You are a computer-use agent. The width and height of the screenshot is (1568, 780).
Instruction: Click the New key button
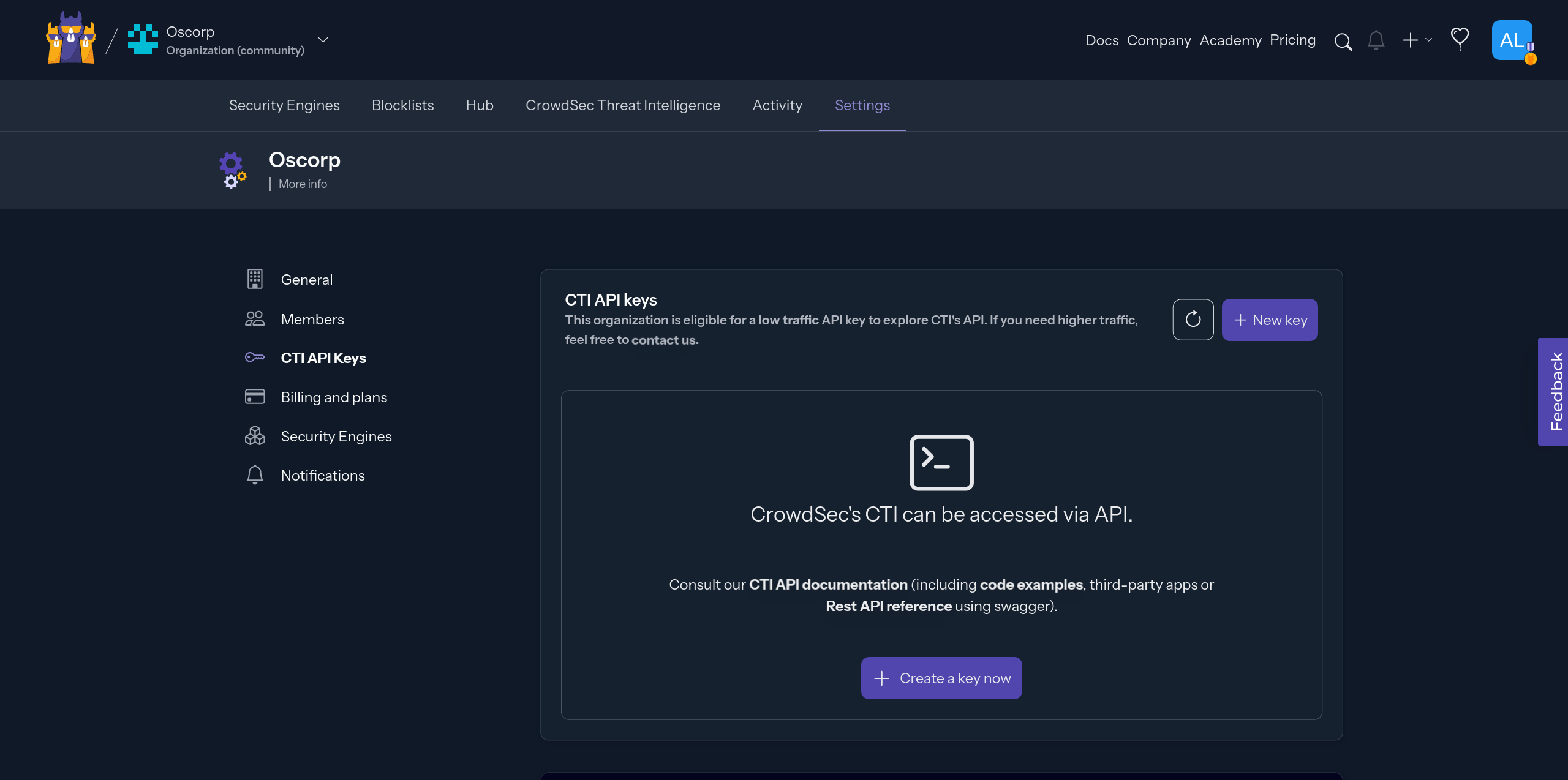tap(1269, 319)
